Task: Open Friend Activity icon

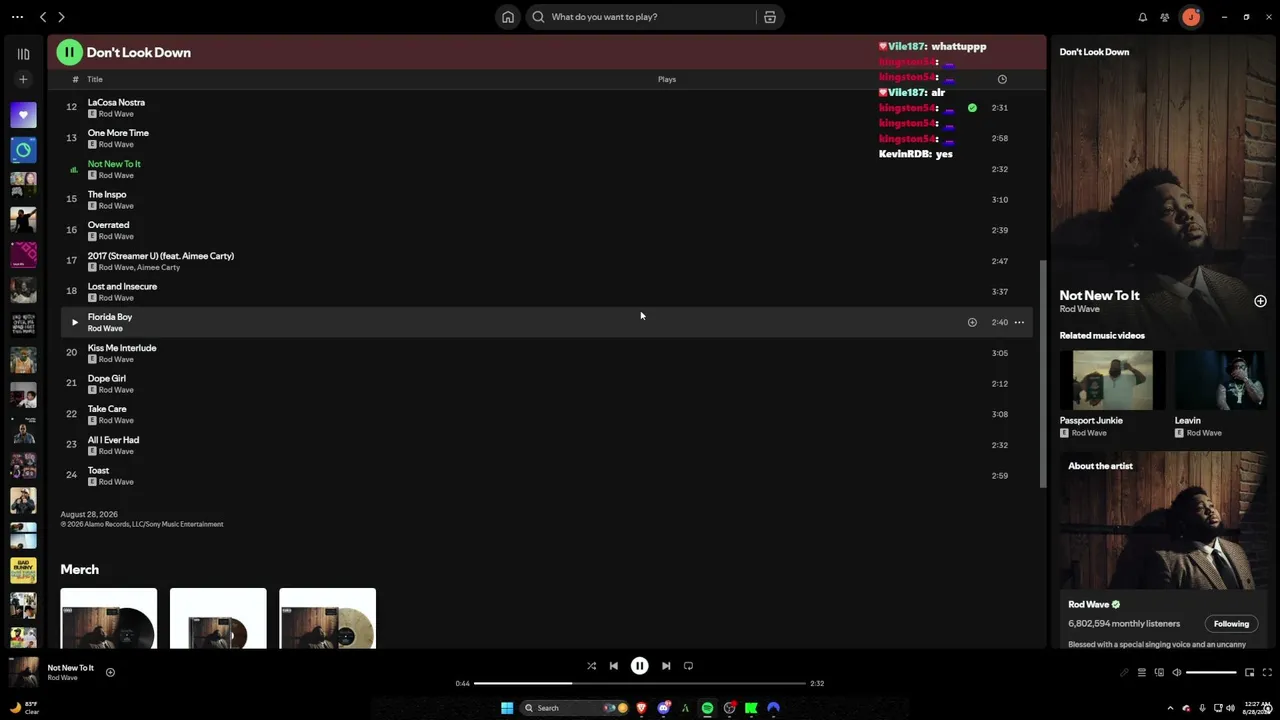Action: [x=1165, y=17]
